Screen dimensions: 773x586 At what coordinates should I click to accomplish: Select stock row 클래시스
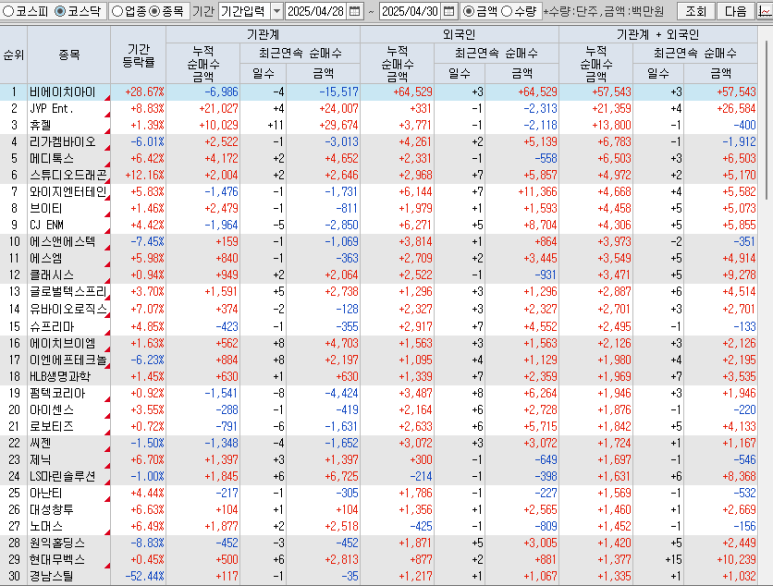coord(379,275)
